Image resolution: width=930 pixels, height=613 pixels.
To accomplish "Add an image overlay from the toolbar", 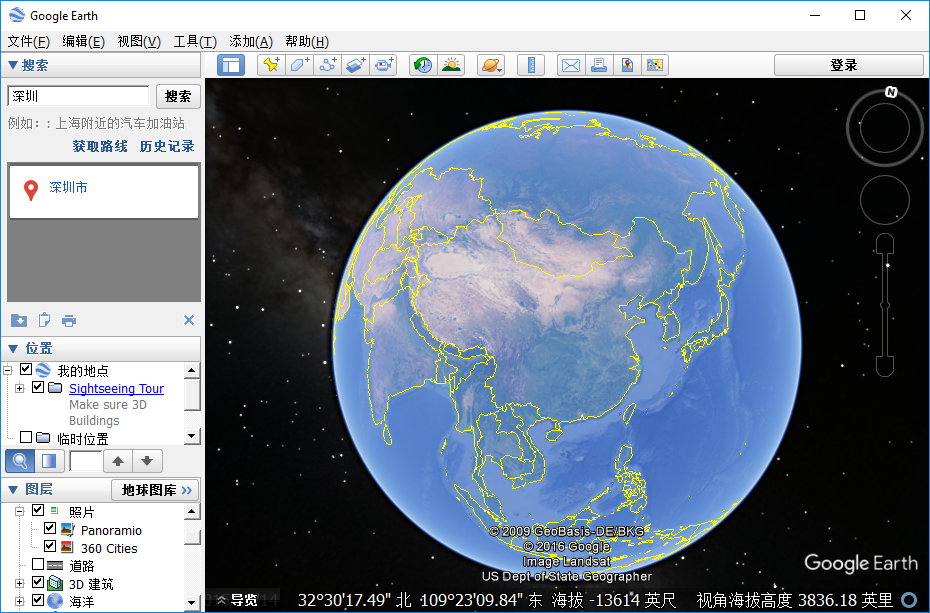I will [355, 65].
